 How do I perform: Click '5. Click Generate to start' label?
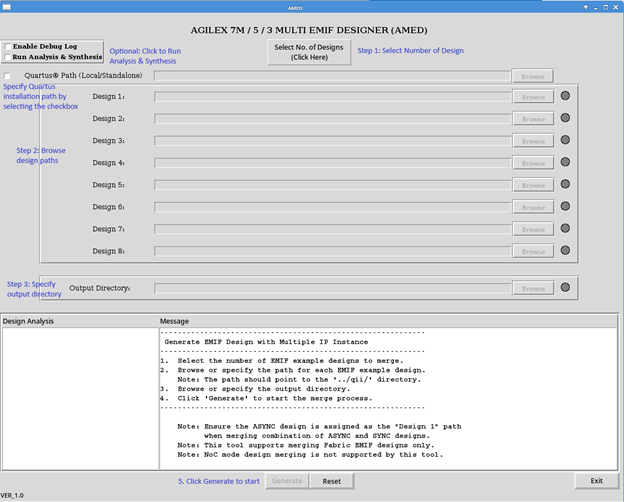pos(218,481)
